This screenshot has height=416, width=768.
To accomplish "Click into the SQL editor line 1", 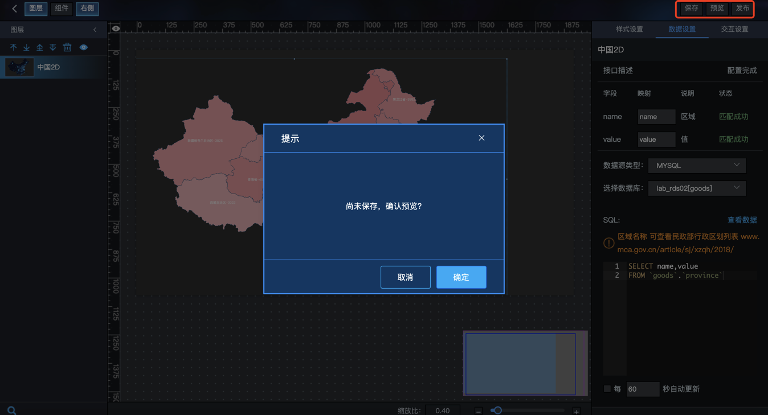I will [663, 267].
